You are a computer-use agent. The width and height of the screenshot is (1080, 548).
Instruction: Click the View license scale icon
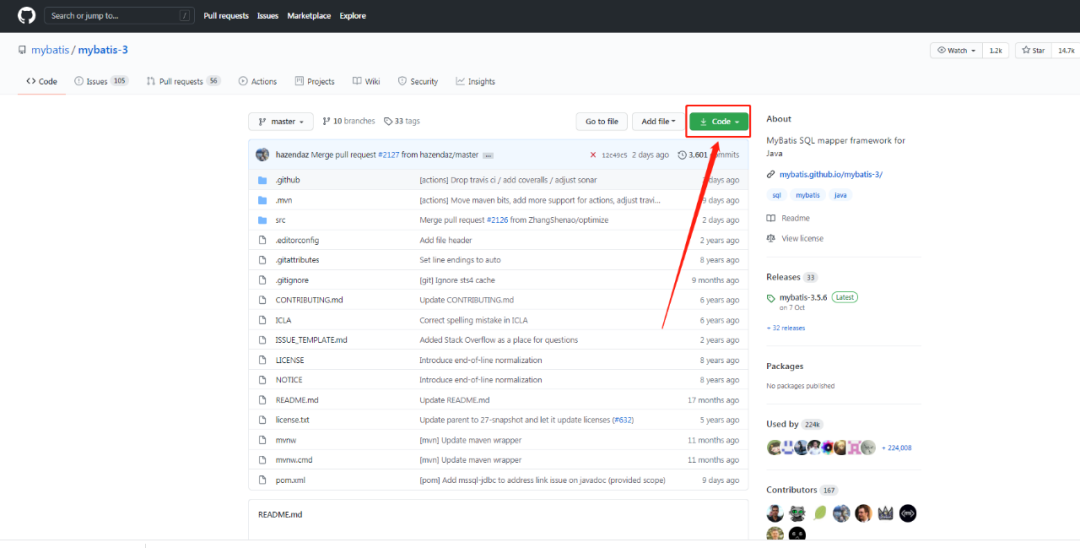click(771, 238)
